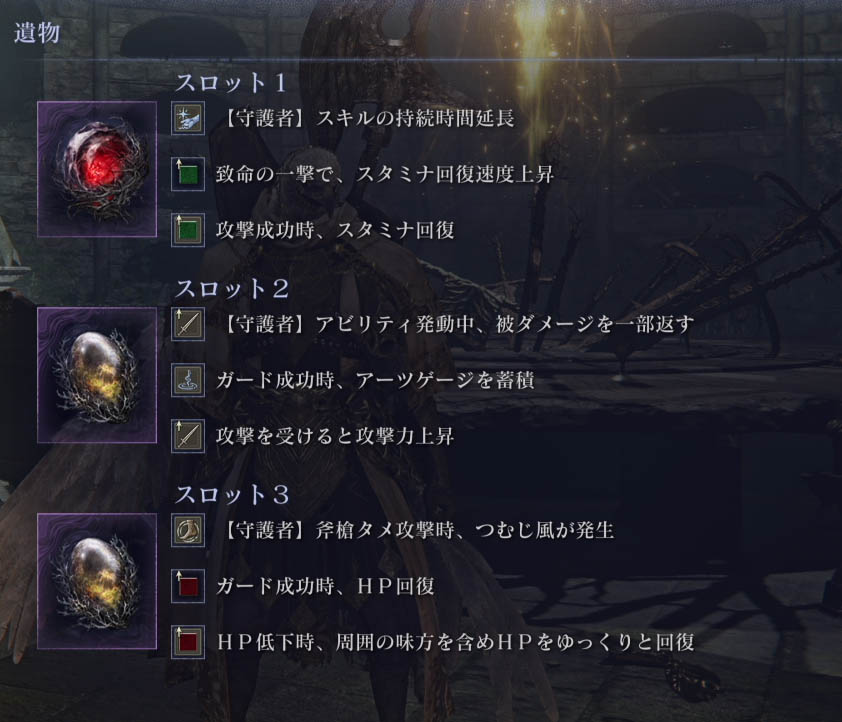
Task: Click the red HP icon beside ガード成功時、HP回復
Action: pos(188,586)
